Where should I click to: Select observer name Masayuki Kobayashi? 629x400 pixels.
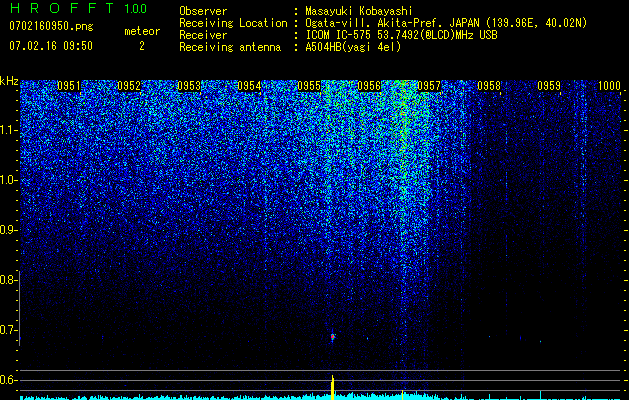359,11
